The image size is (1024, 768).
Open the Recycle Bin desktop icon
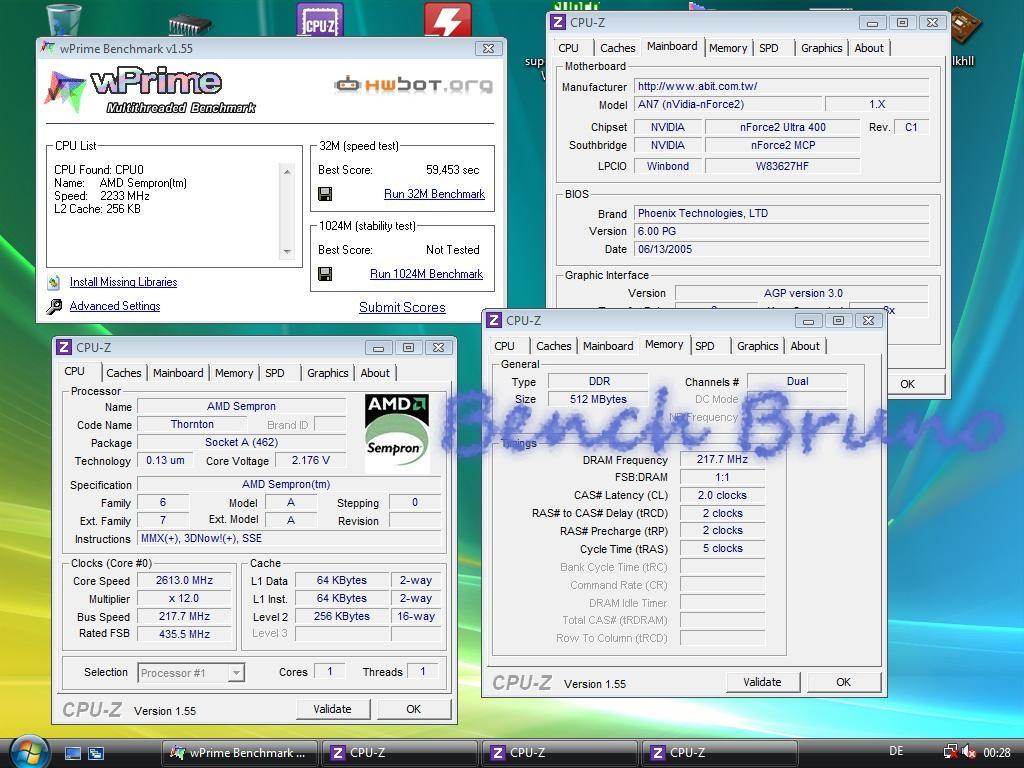click(64, 18)
